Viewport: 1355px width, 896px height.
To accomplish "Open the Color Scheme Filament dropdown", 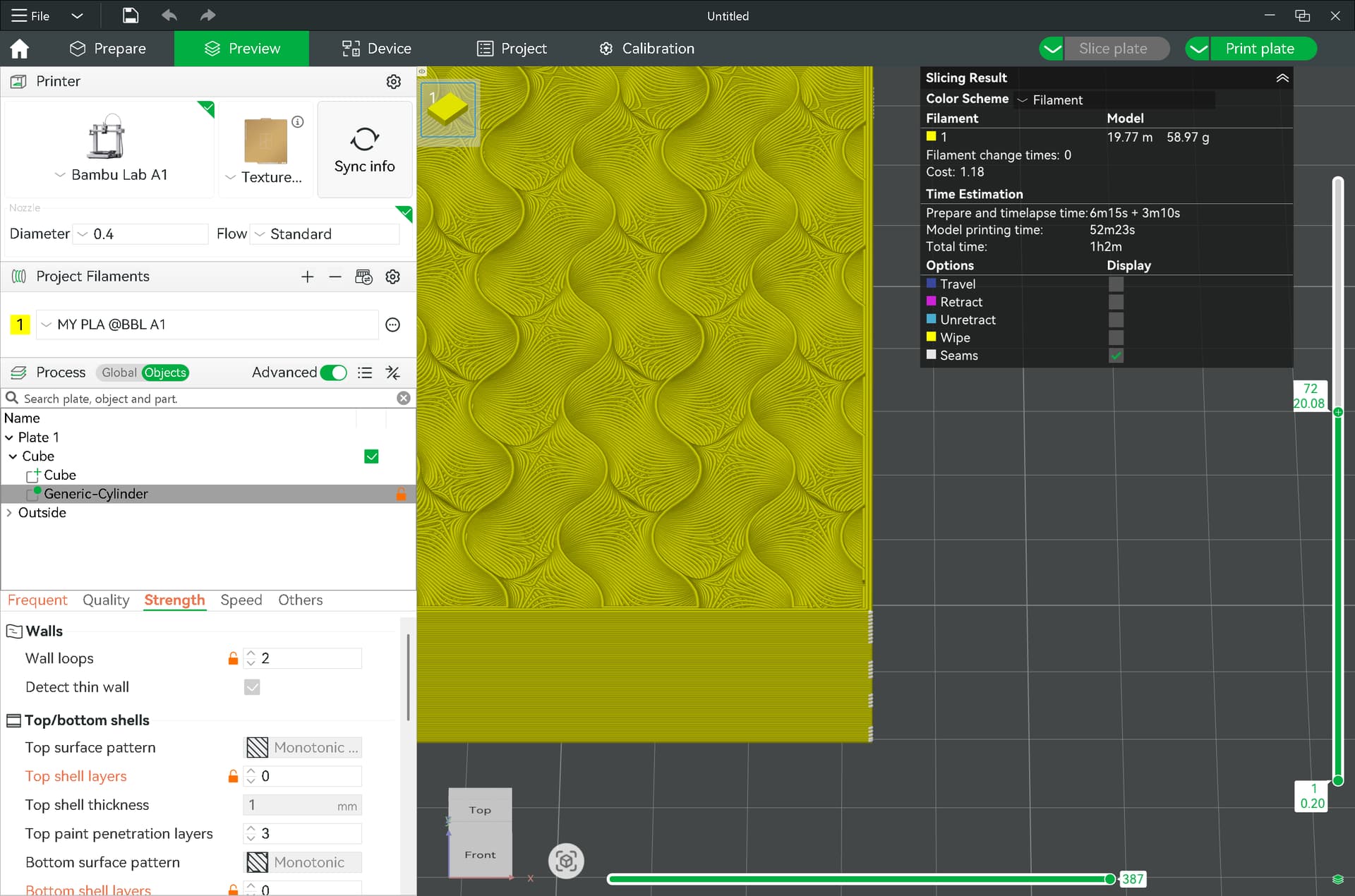I will [x=1115, y=100].
